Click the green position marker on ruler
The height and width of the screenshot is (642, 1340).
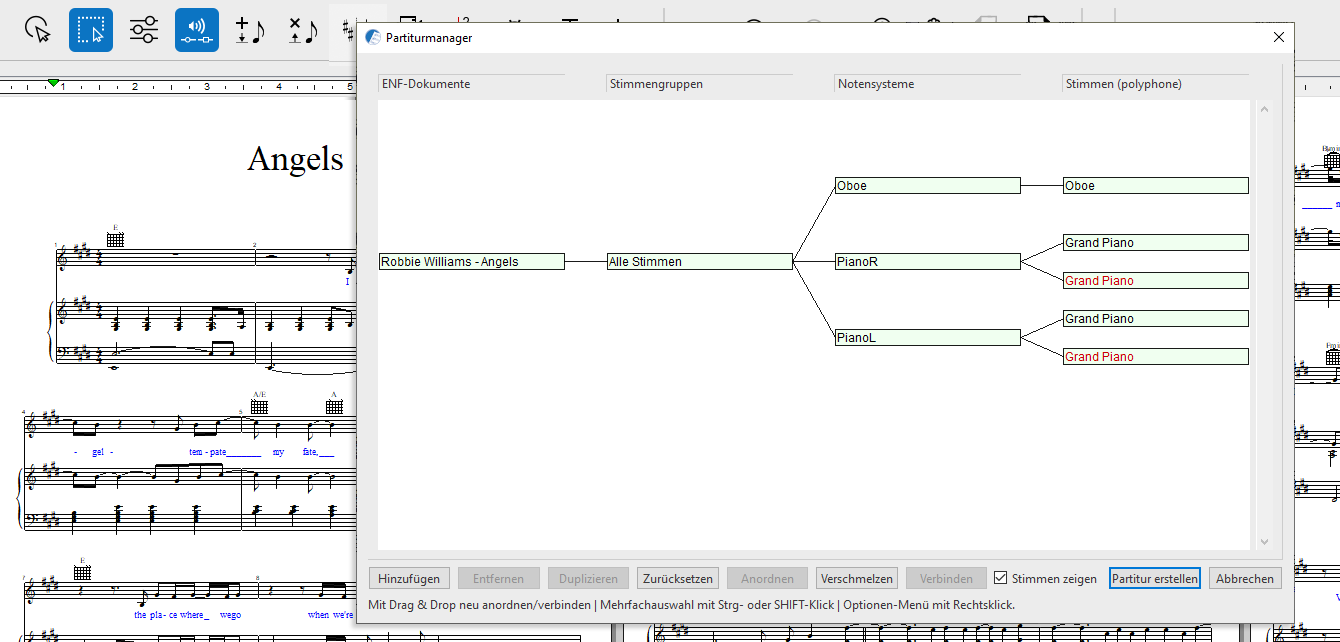54,82
